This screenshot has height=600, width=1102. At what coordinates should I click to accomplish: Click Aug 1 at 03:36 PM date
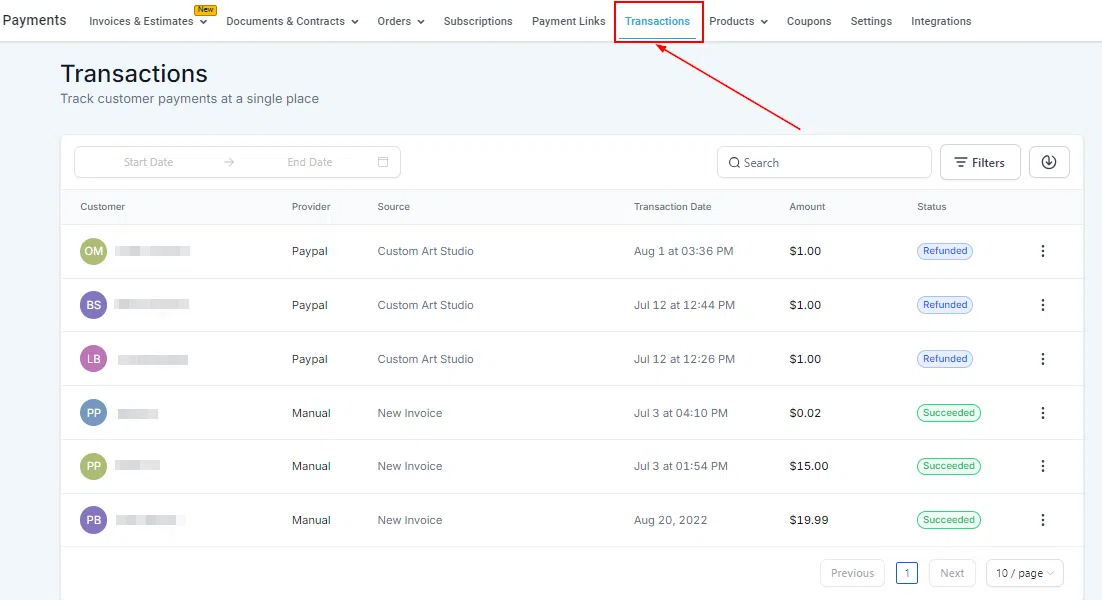683,251
